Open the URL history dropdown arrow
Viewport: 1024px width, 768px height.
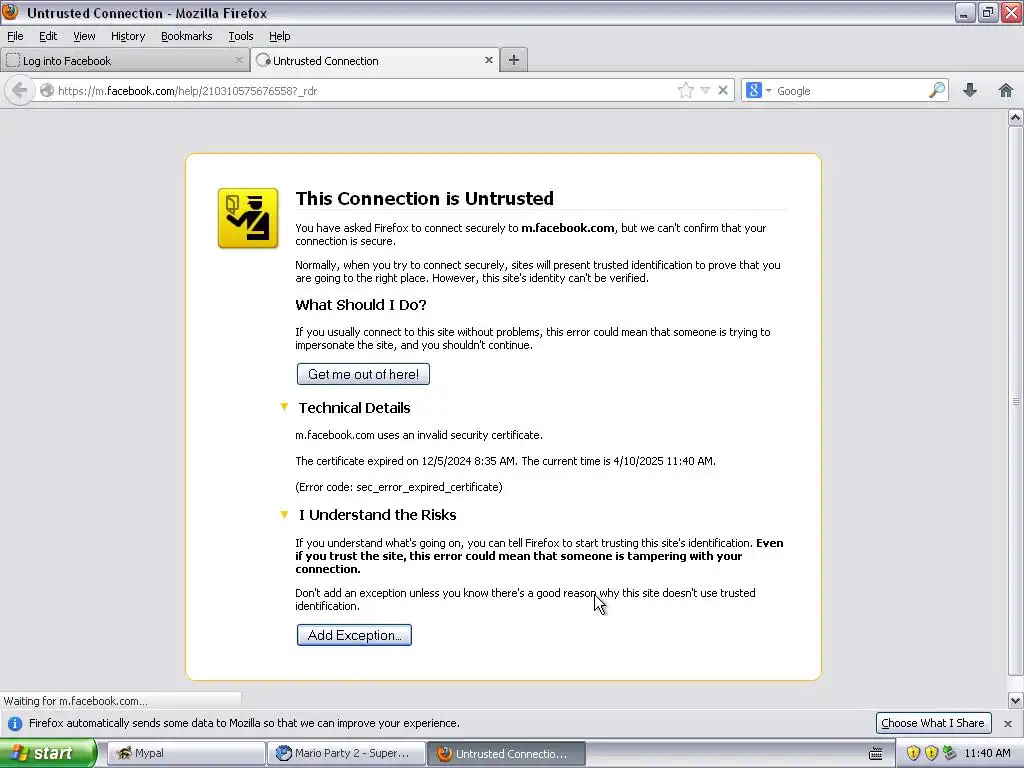tap(705, 90)
